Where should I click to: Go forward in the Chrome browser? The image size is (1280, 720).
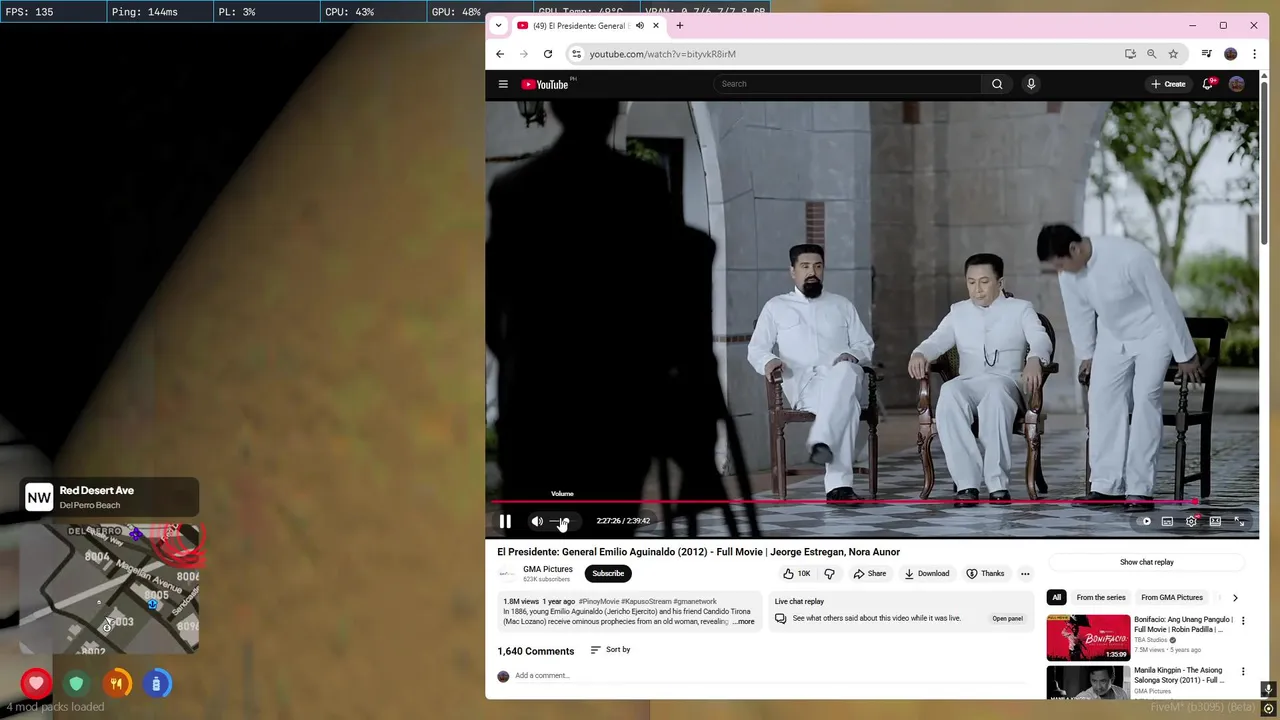point(524,54)
